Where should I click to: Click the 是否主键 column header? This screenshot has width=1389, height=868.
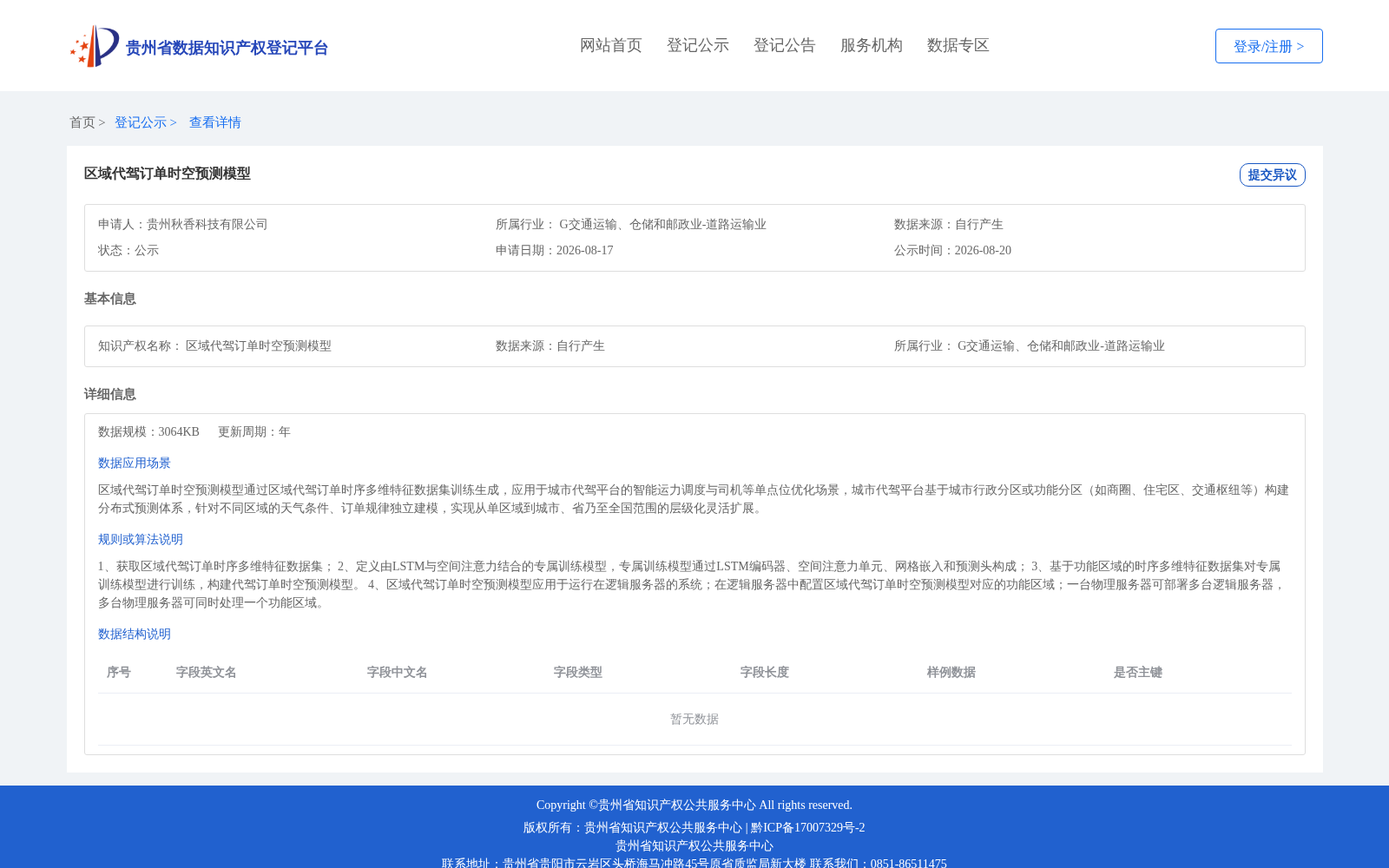click(1138, 672)
